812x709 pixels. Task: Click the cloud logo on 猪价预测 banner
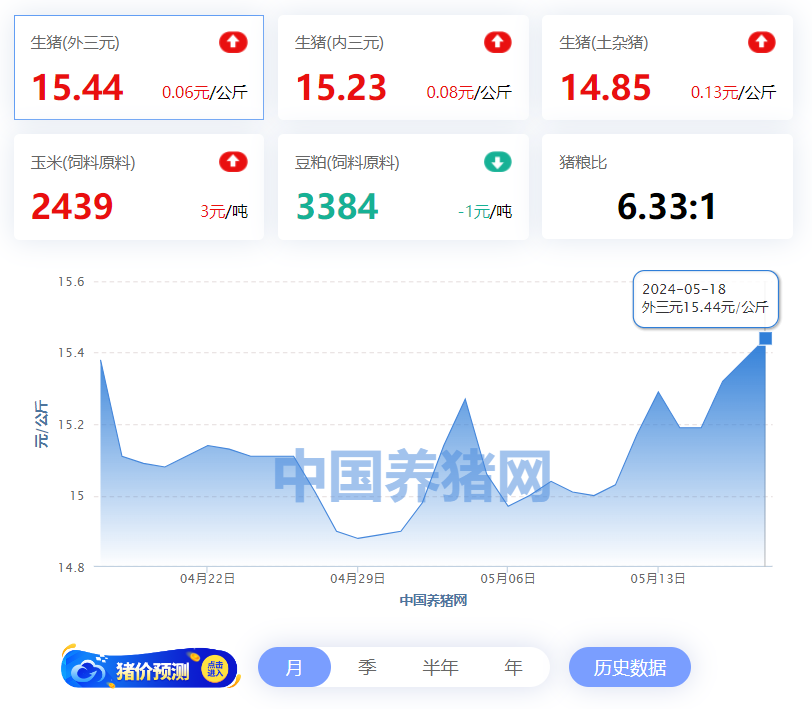click(88, 670)
